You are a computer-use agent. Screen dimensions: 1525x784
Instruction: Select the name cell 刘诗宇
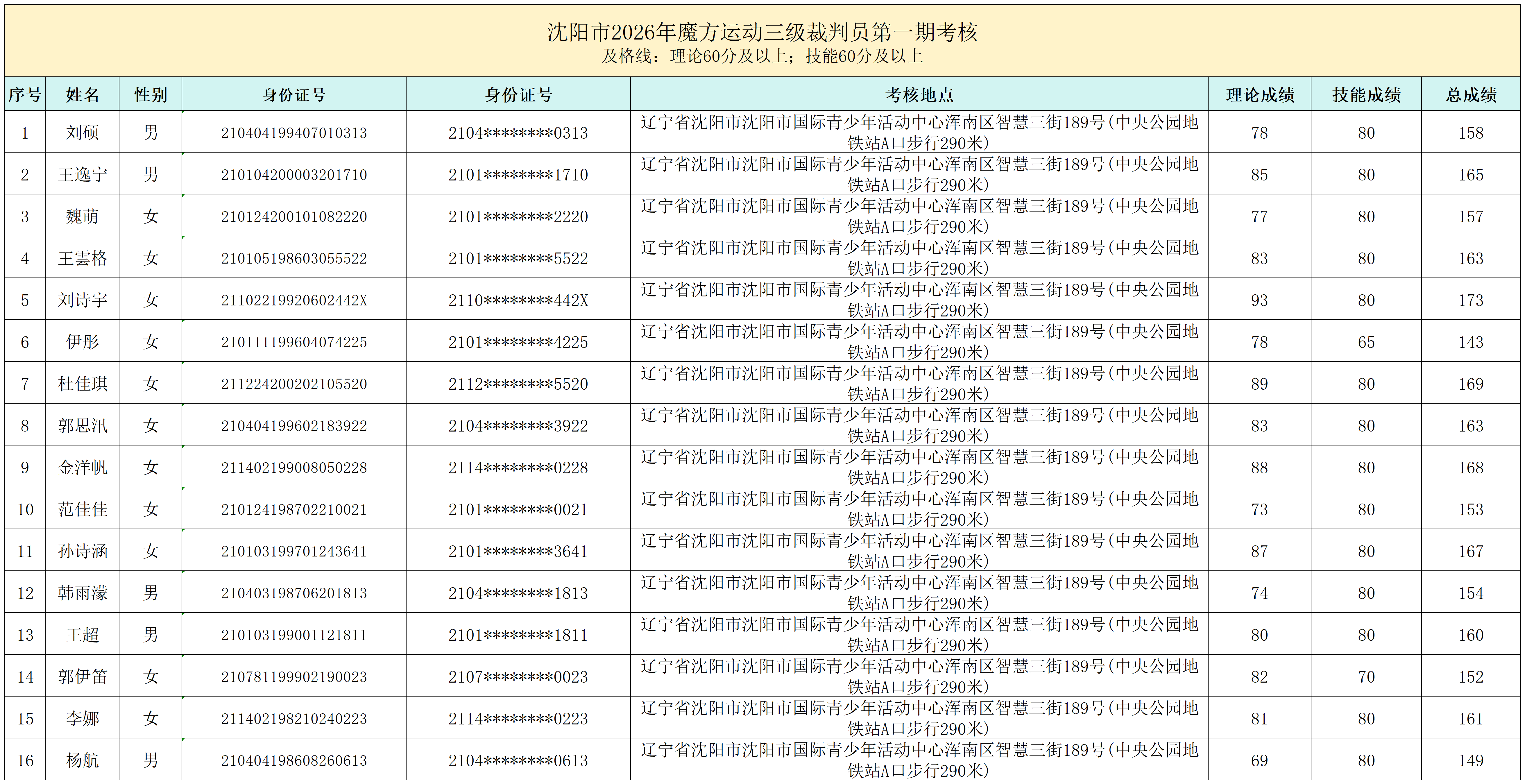(82, 300)
